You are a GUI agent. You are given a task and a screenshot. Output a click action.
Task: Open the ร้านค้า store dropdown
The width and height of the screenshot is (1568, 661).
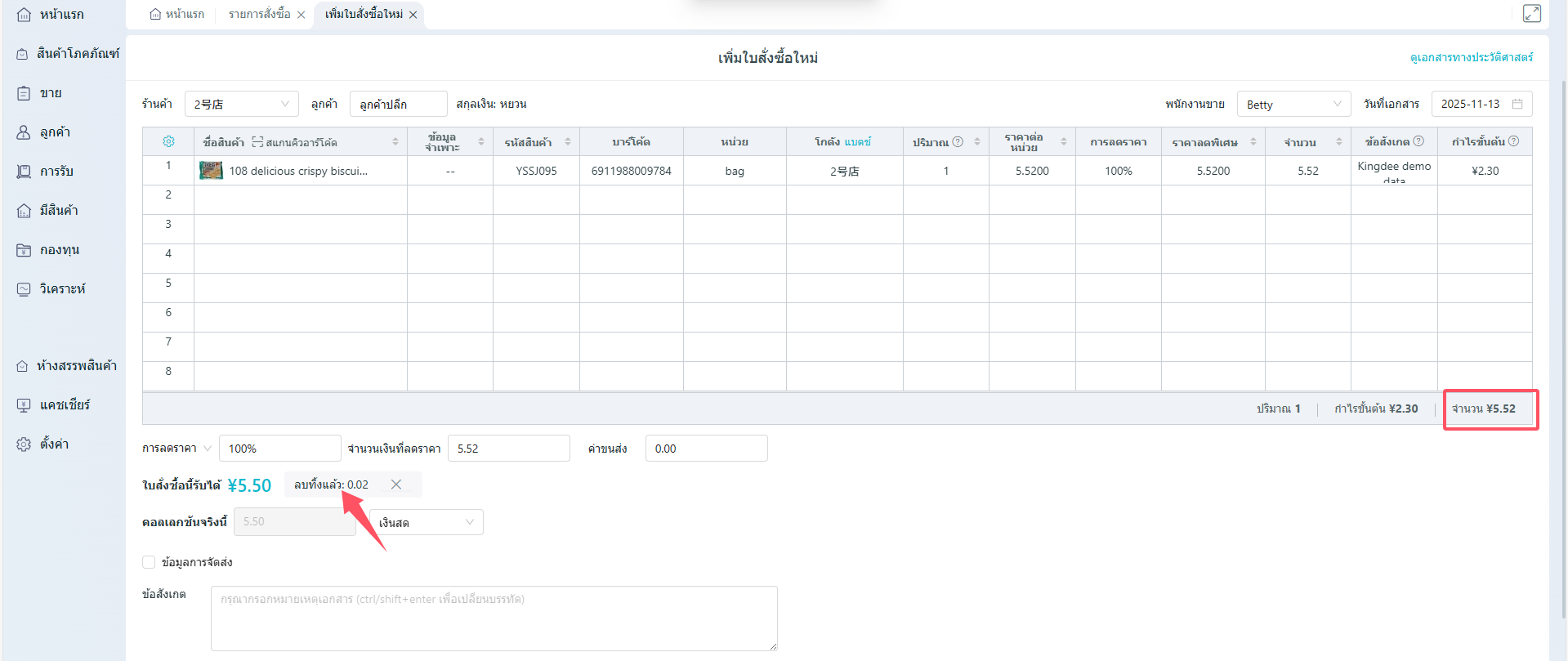click(x=241, y=104)
